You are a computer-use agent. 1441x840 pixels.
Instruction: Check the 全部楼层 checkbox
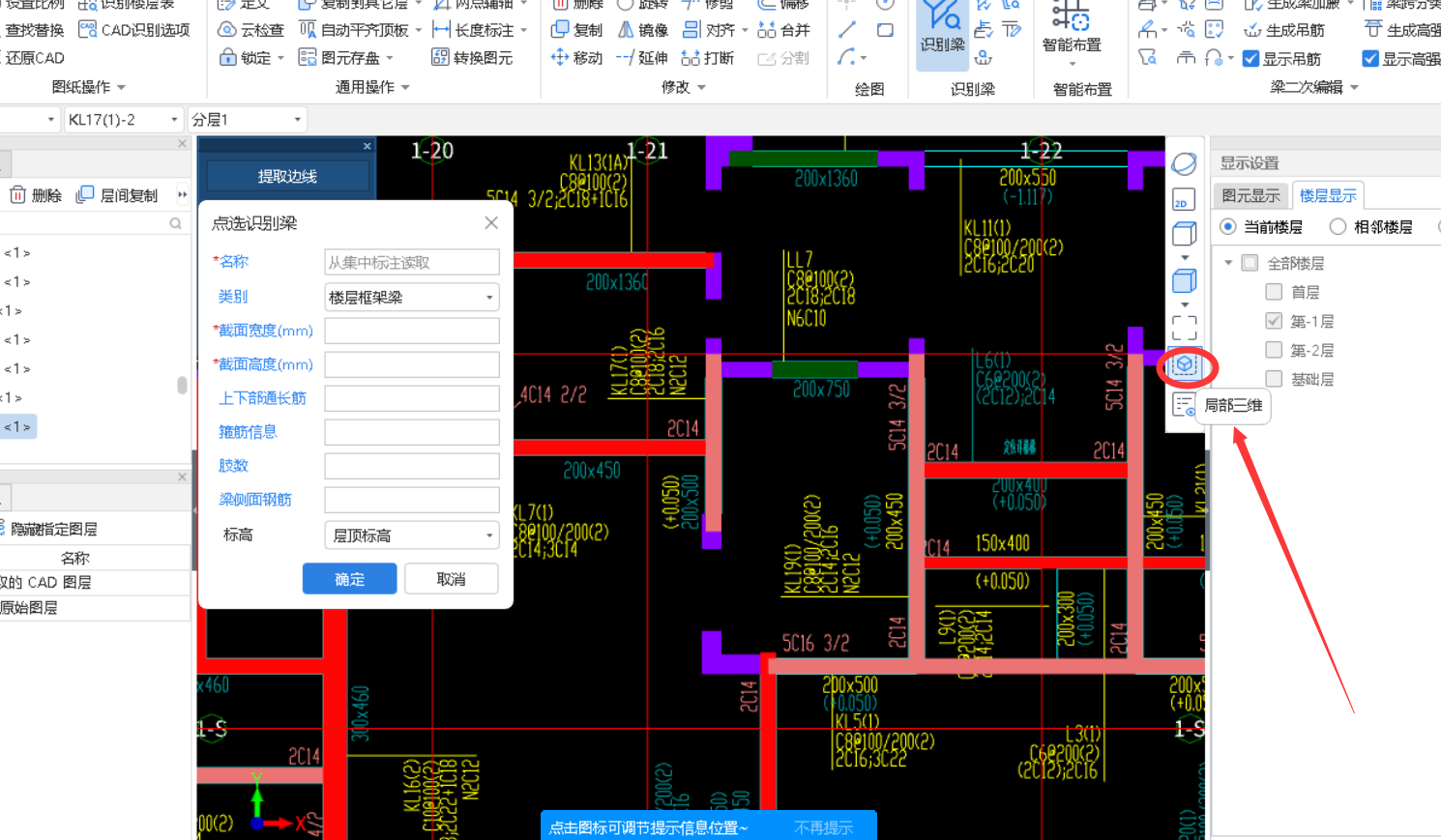click(x=1250, y=263)
